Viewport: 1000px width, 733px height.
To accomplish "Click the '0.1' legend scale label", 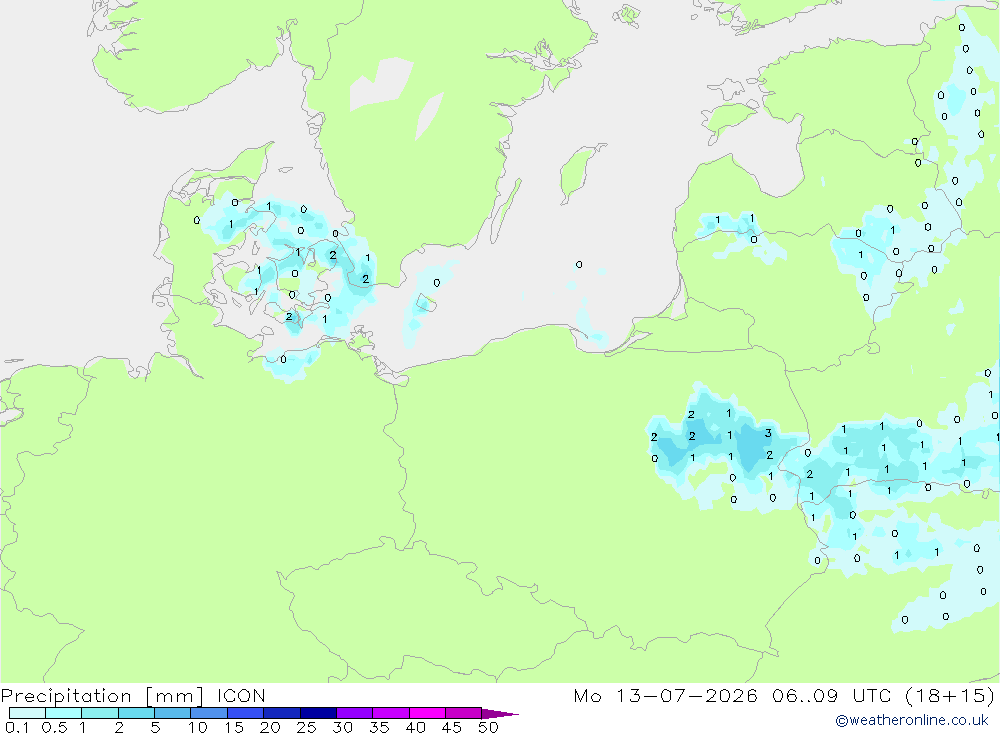I will (x=17, y=727).
